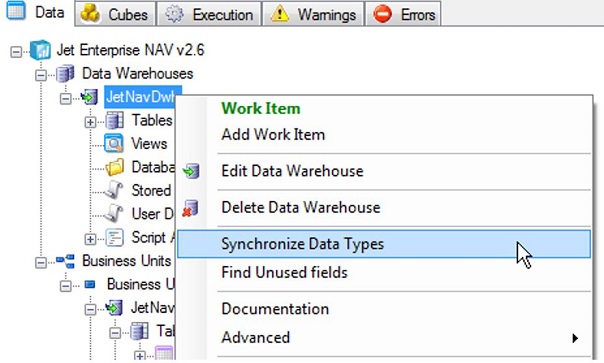The height and width of the screenshot is (363, 604).
Task: Click the JetNavDwh warehouse icon
Action: (89, 97)
